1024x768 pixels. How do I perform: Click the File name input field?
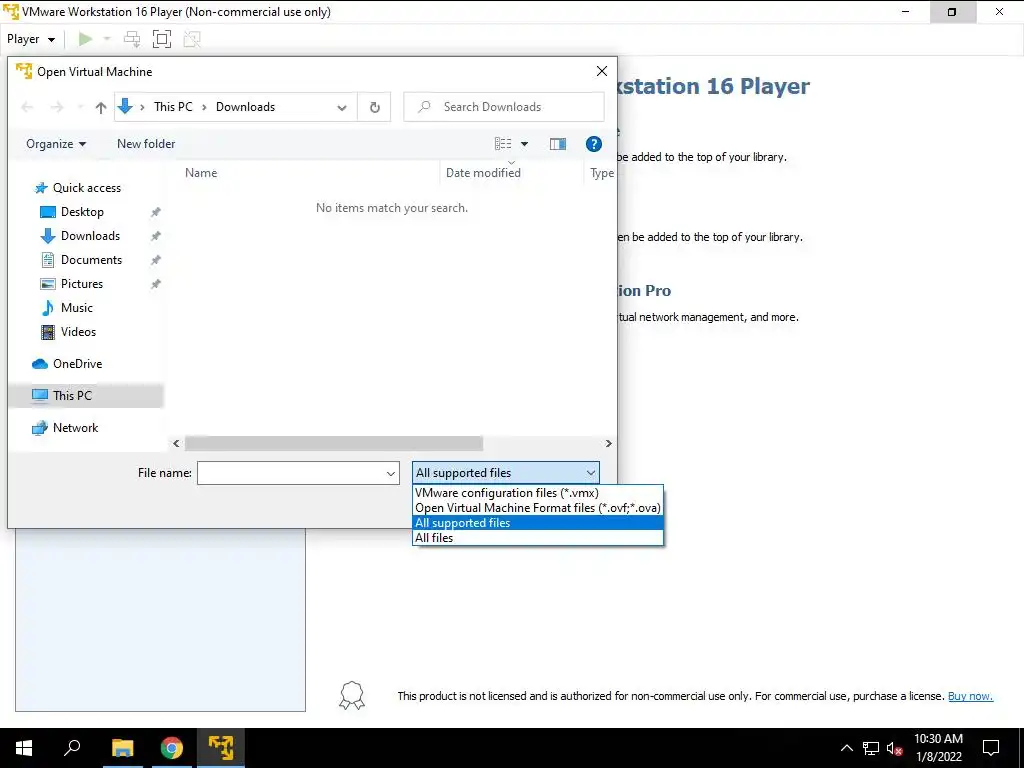[x=291, y=473]
